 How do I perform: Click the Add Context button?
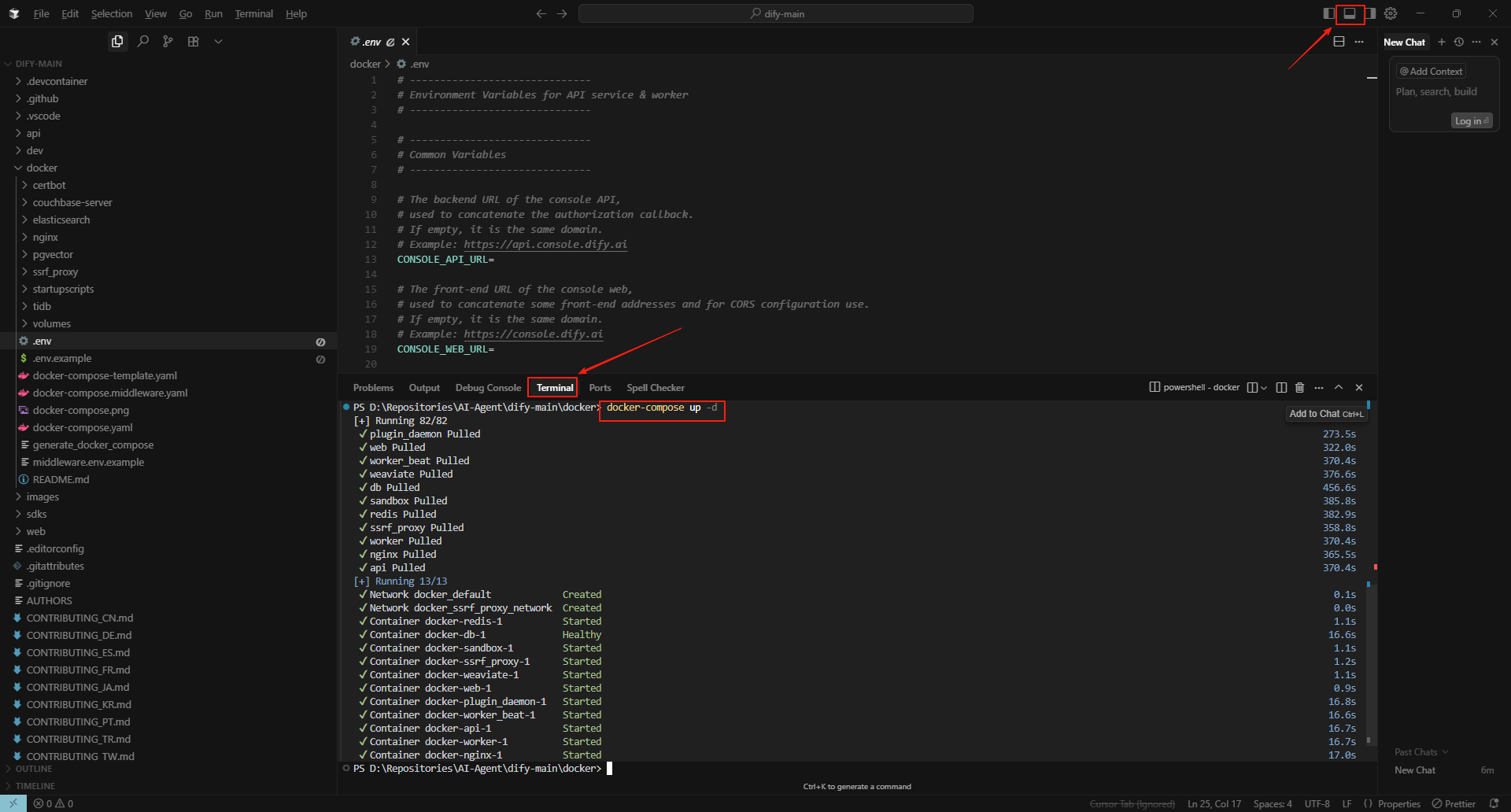[1431, 71]
